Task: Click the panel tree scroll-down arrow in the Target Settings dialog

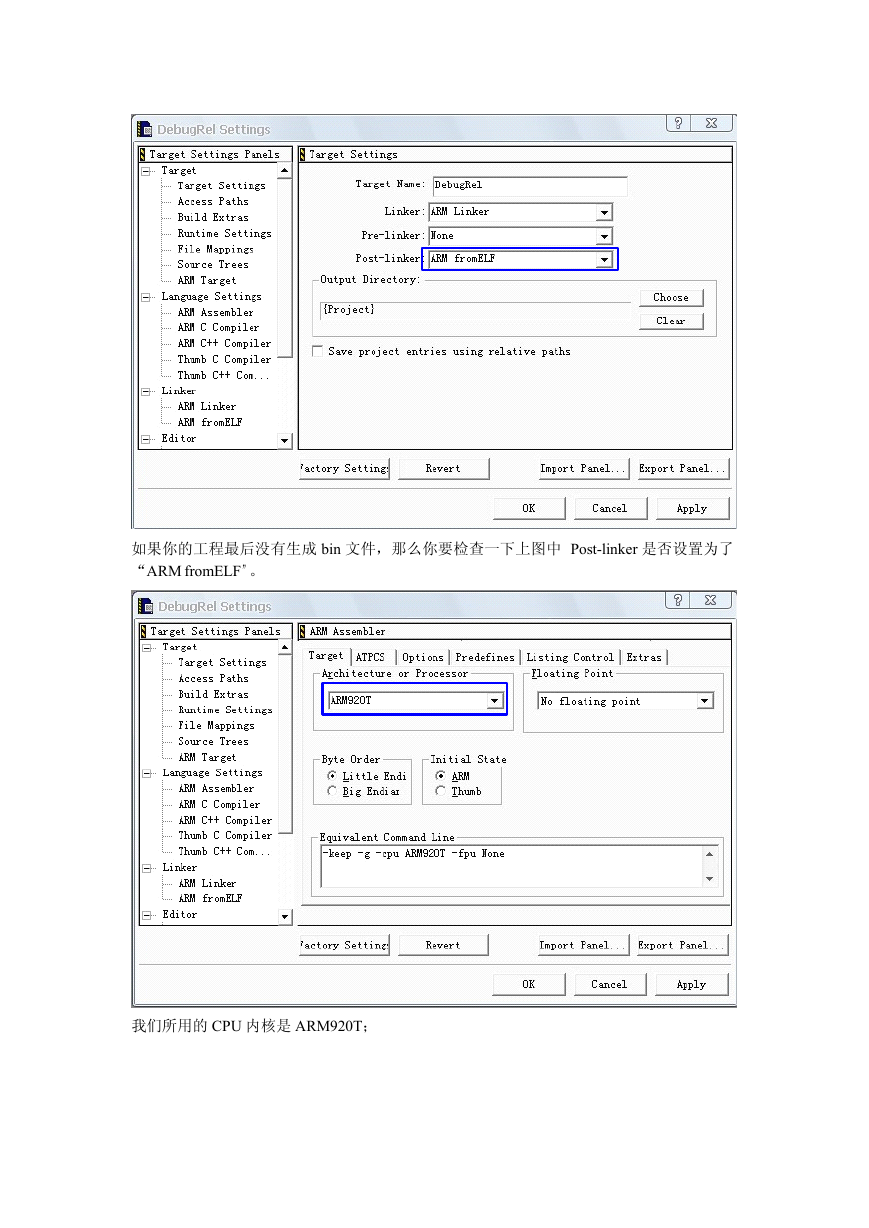Action: point(285,440)
